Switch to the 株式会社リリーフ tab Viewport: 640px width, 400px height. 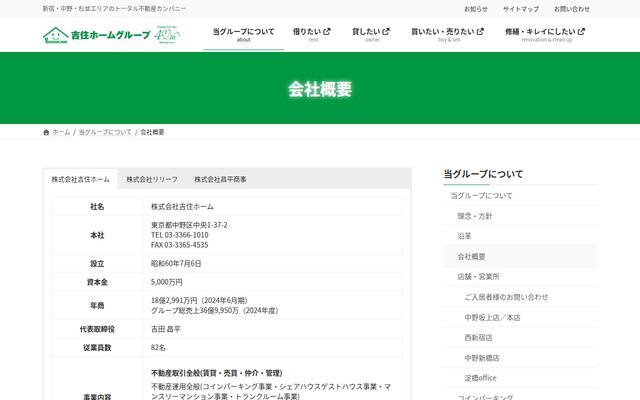[x=152, y=179]
